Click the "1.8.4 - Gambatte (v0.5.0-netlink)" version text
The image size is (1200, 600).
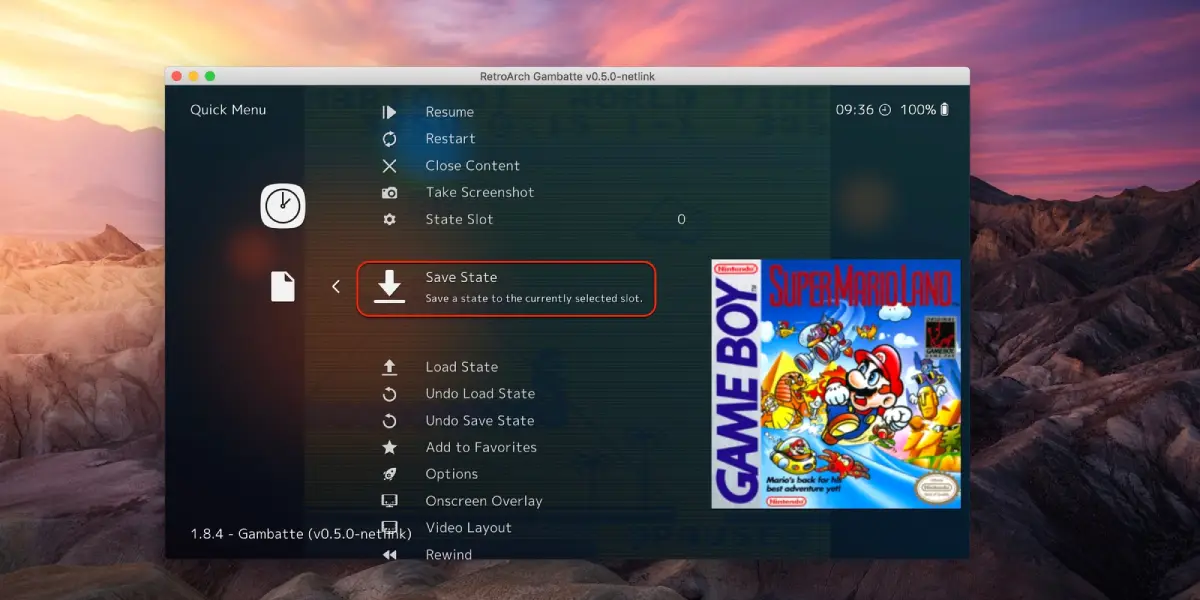301,534
